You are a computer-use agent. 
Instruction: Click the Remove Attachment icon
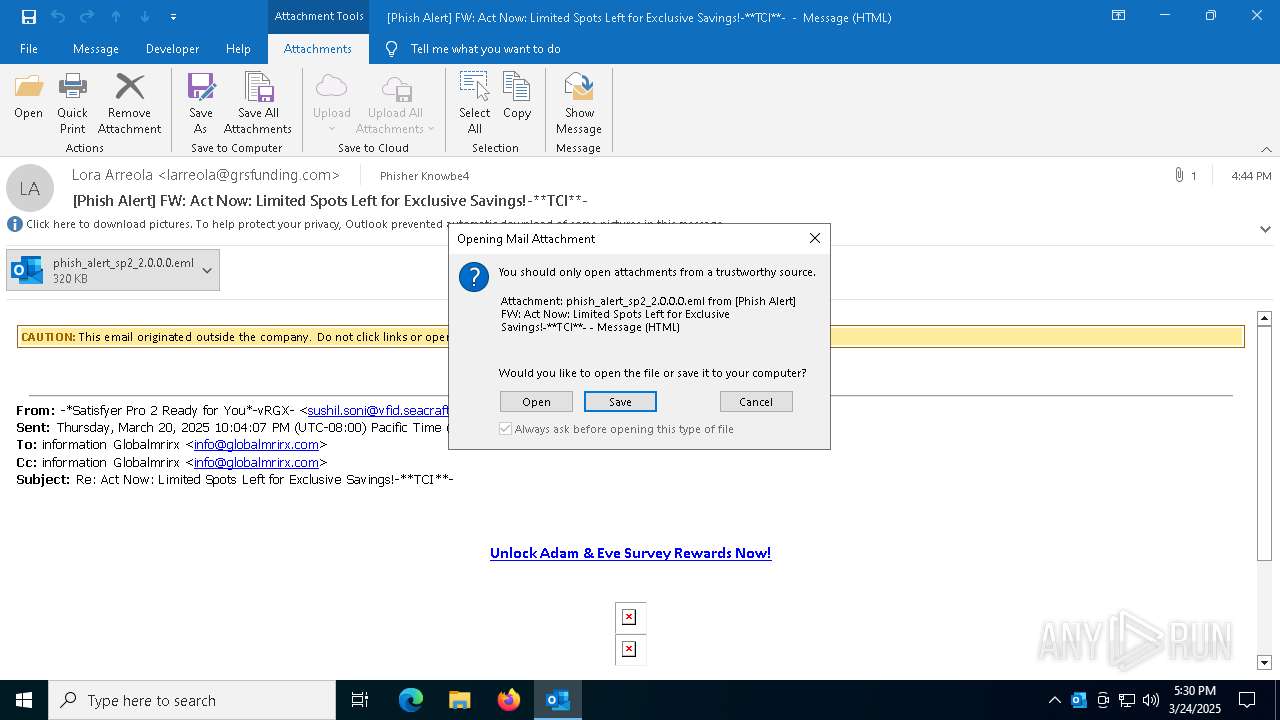pos(129,104)
